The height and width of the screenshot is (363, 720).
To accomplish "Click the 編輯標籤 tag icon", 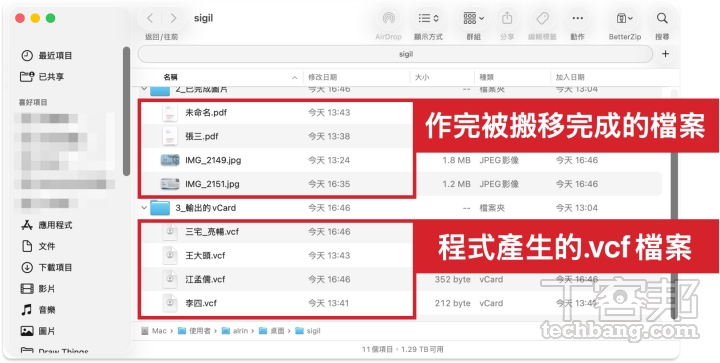I will [x=542, y=19].
